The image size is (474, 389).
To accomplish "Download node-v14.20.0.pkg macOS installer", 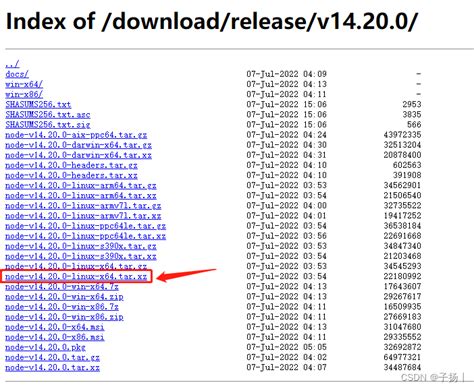I will (45, 347).
